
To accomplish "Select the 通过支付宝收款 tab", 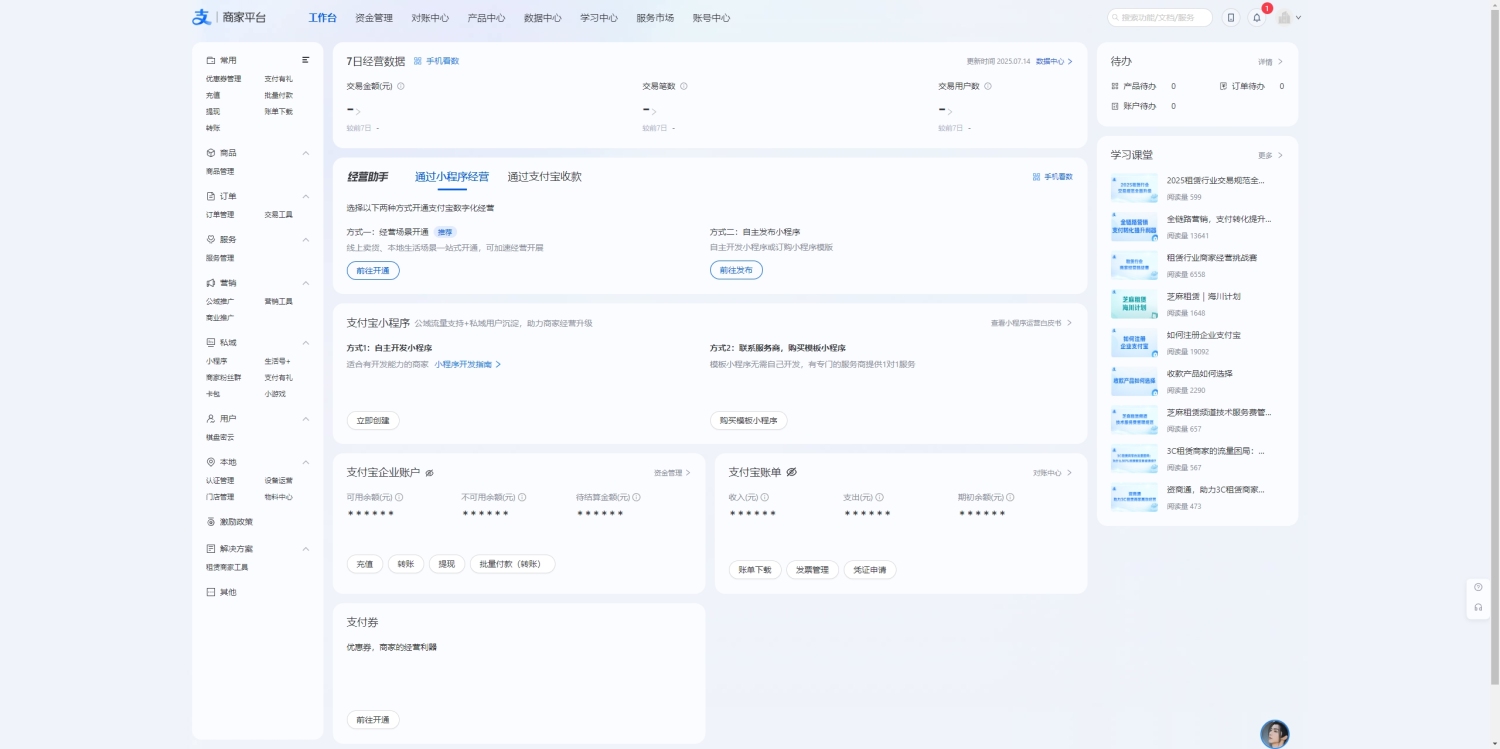I will tap(544, 177).
